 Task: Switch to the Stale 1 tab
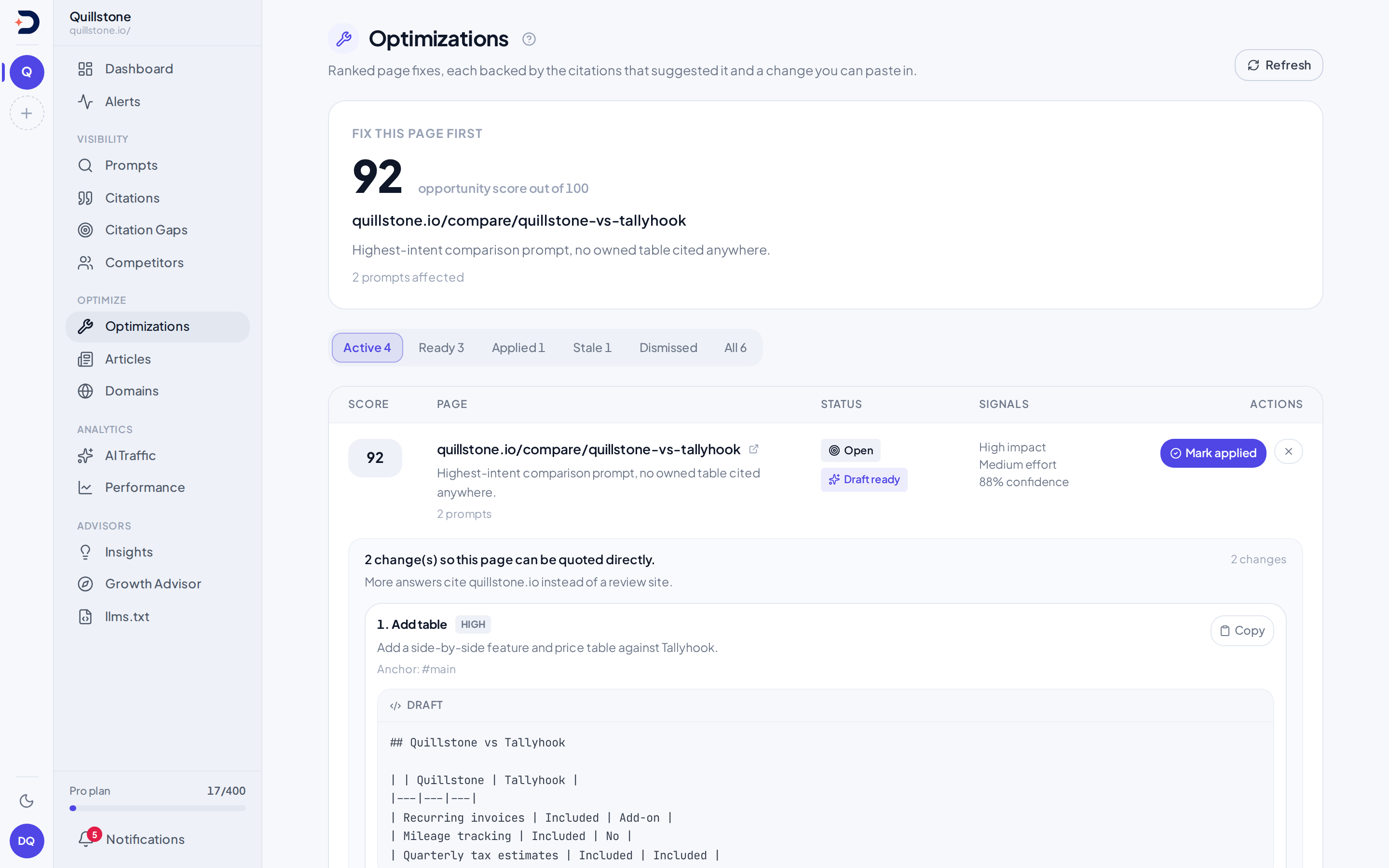[x=592, y=348]
